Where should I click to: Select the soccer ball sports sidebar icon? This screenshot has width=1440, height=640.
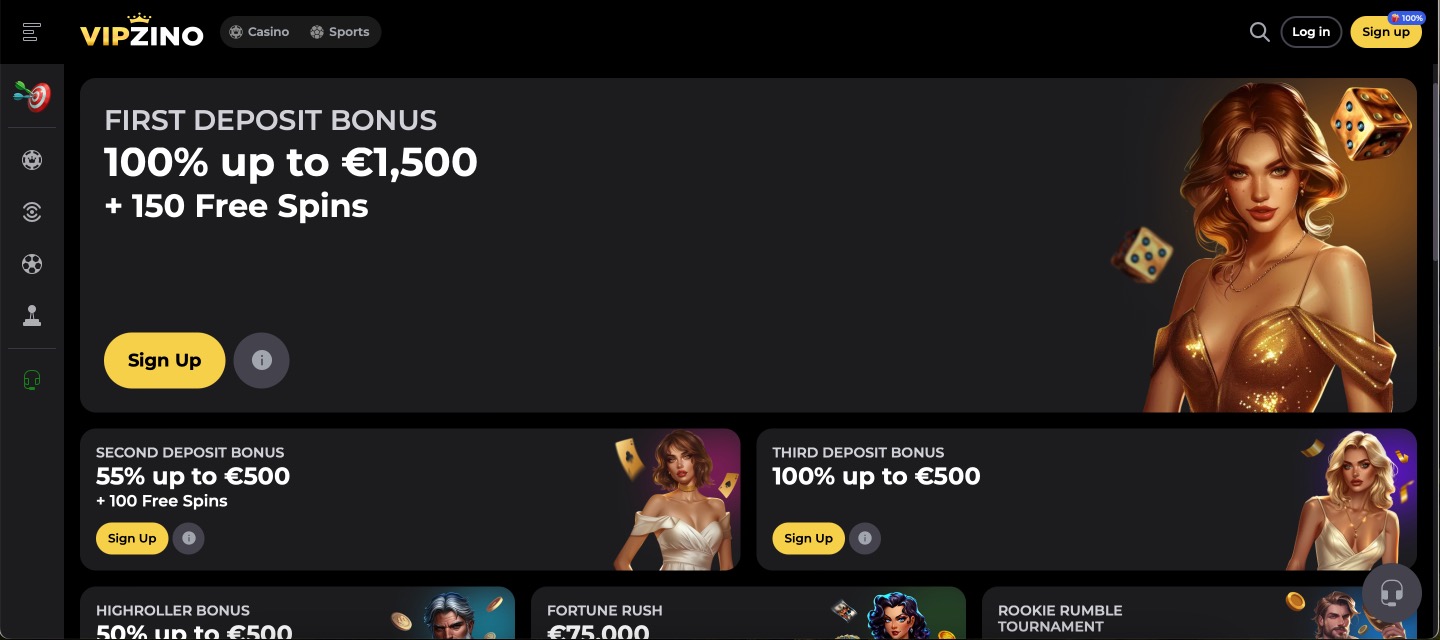click(x=32, y=264)
